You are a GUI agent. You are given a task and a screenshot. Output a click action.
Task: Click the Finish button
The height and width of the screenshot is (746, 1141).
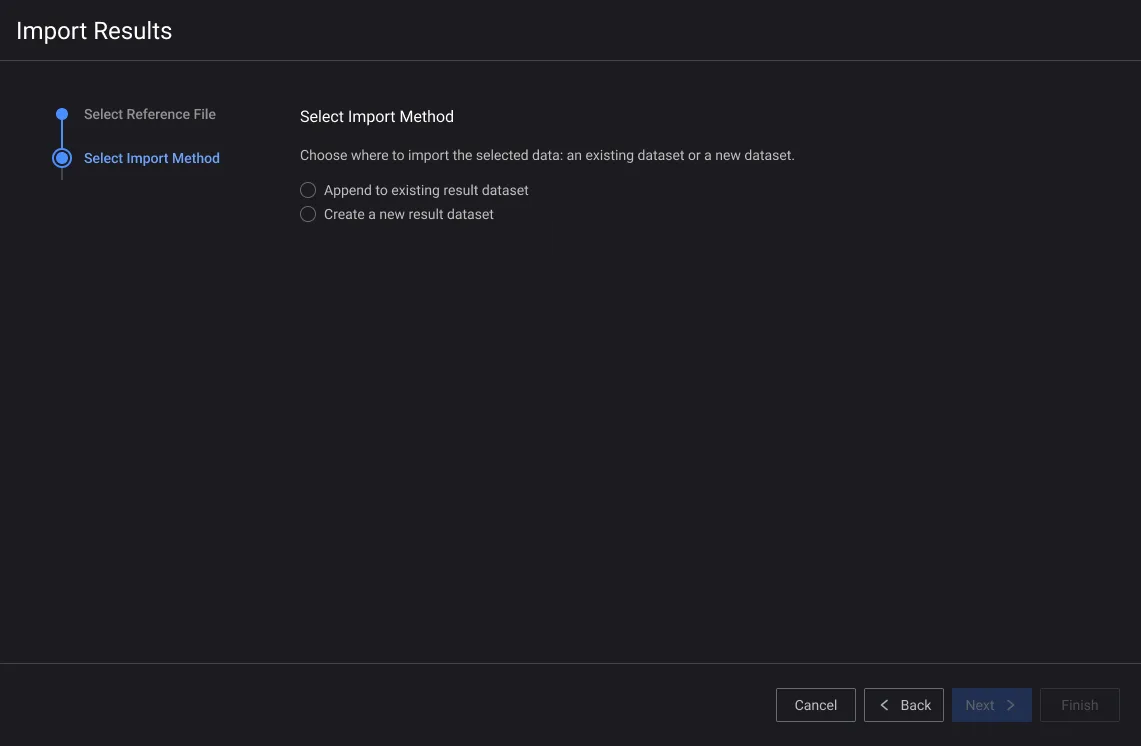(x=1079, y=705)
